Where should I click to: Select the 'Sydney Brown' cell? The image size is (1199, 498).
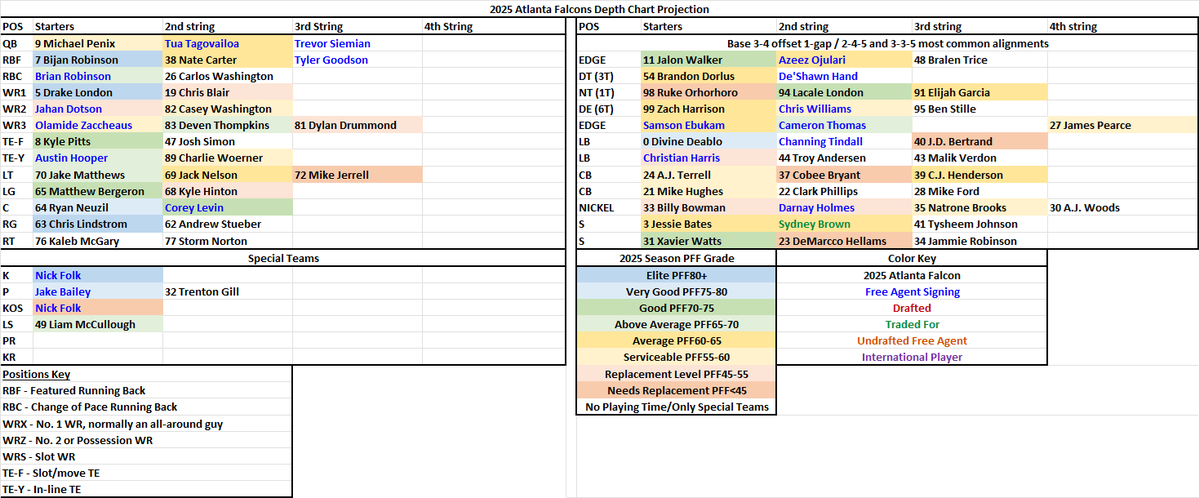844,224
